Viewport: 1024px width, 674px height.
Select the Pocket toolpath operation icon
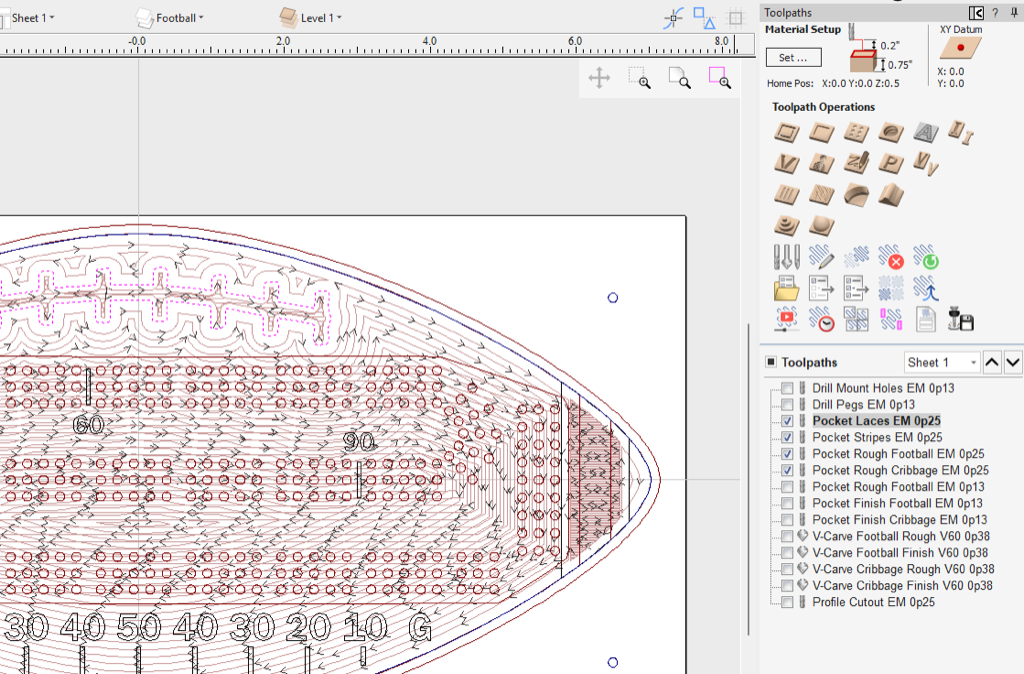(x=822, y=133)
